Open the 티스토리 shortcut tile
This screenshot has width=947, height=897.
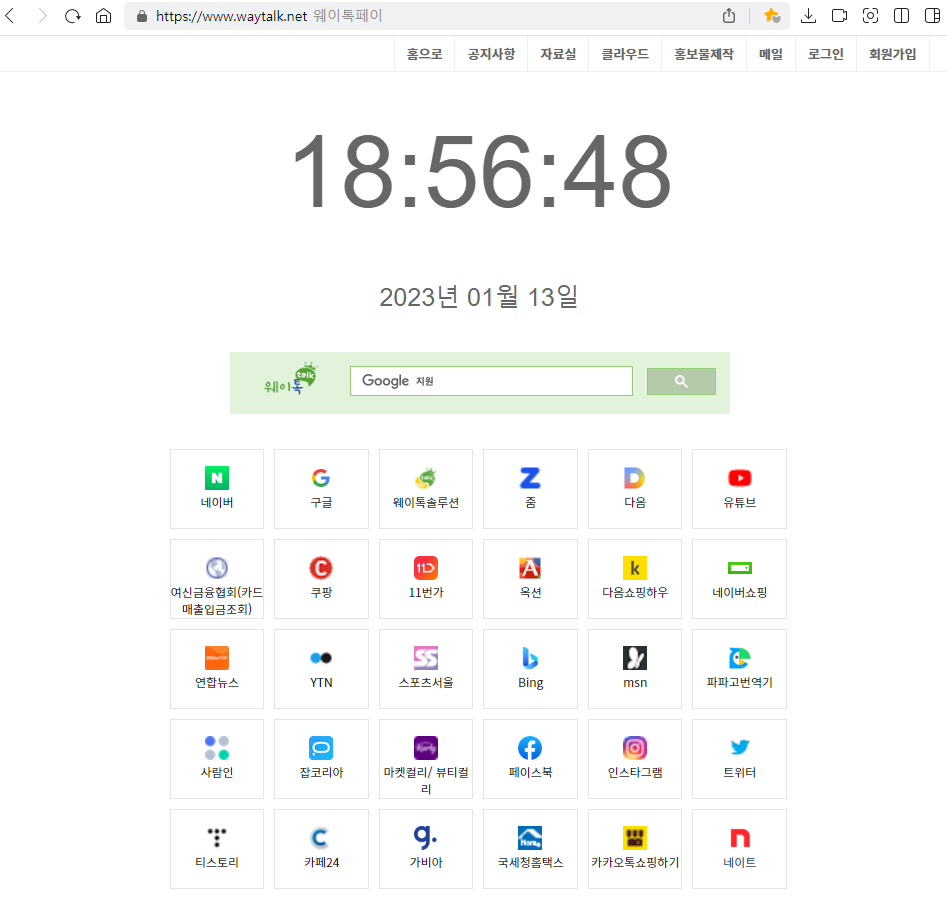pyautogui.click(x=217, y=849)
